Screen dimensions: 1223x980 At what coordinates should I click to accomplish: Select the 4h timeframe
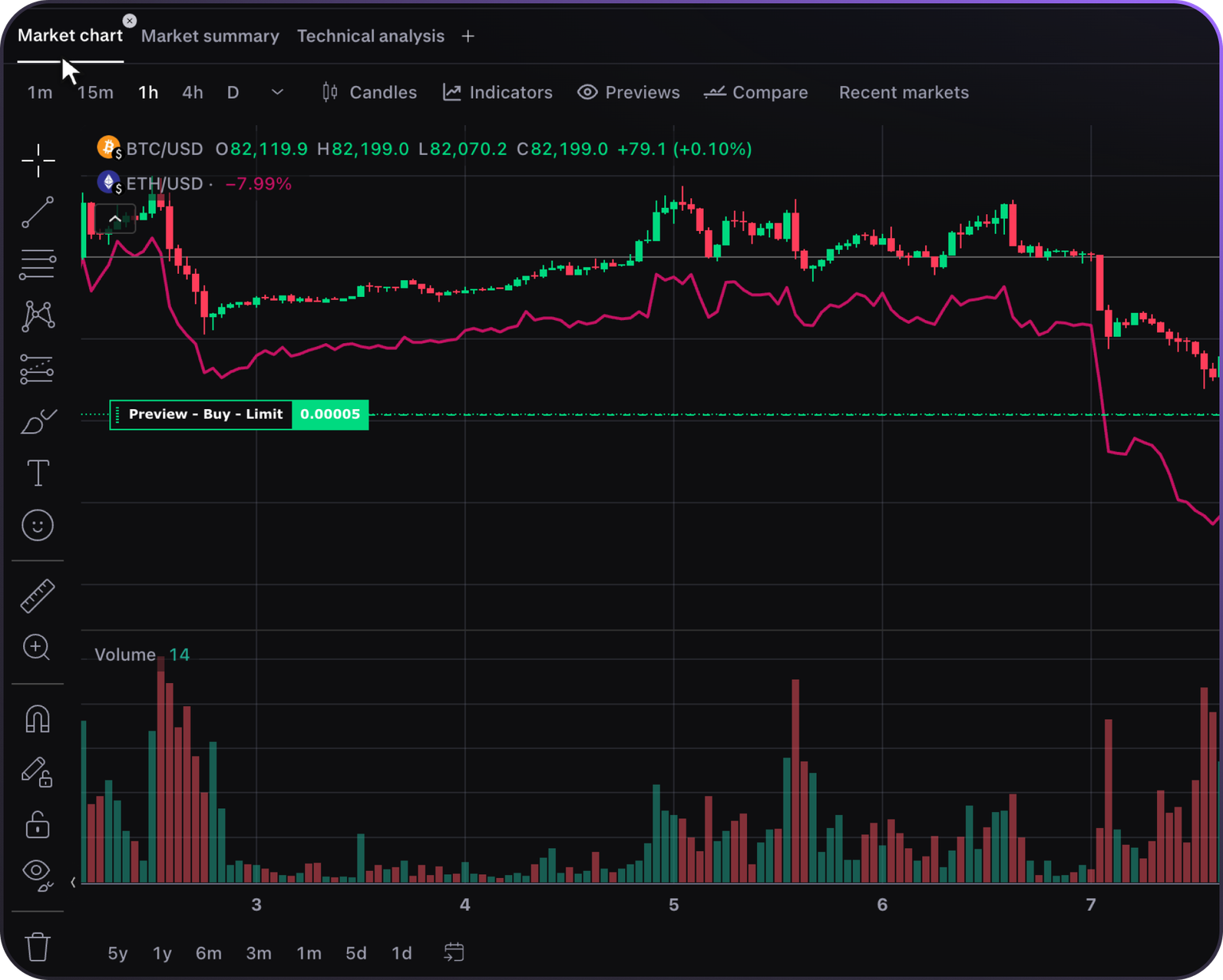tap(193, 92)
